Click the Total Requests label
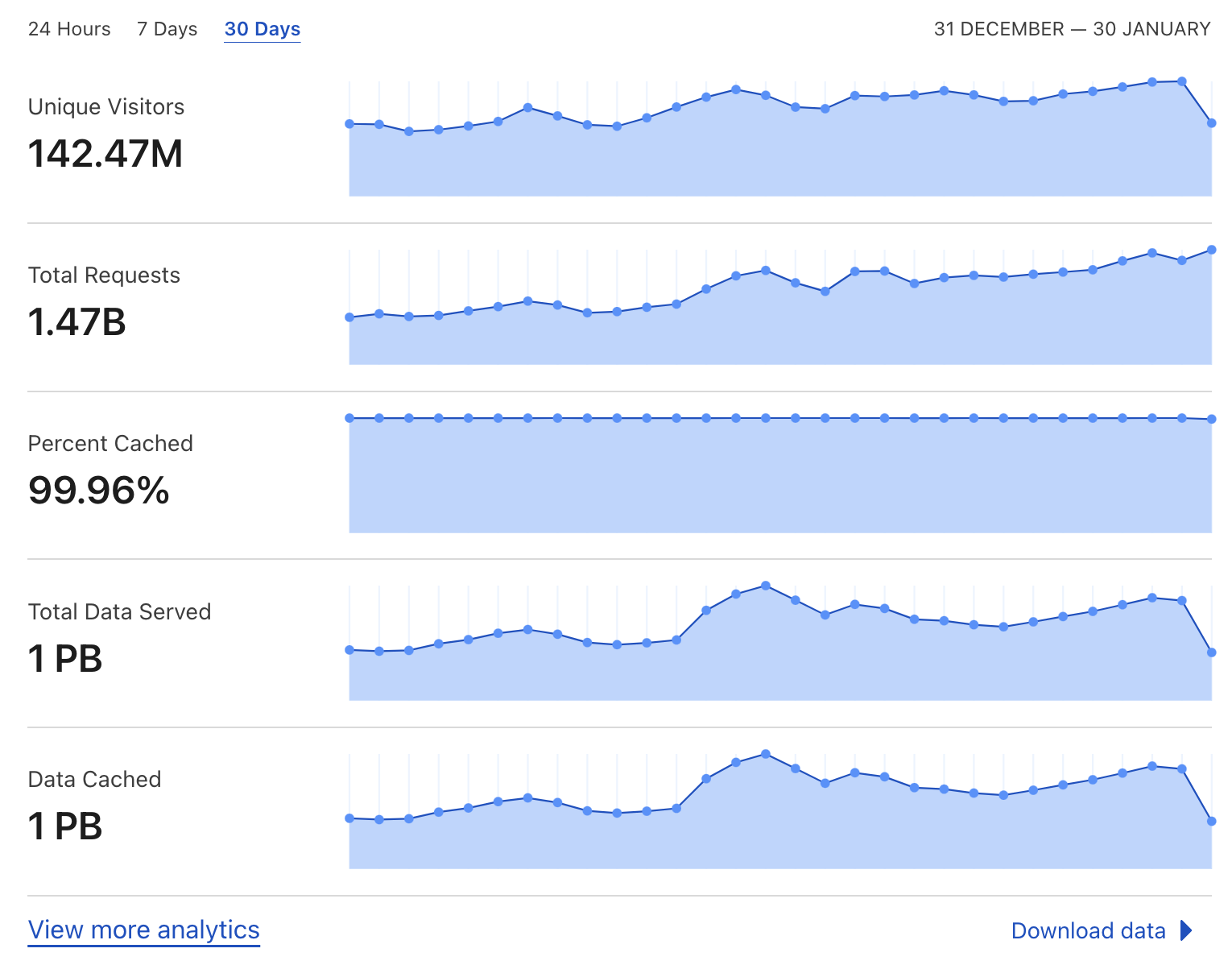This screenshot has height=965, width=1232. tap(104, 275)
